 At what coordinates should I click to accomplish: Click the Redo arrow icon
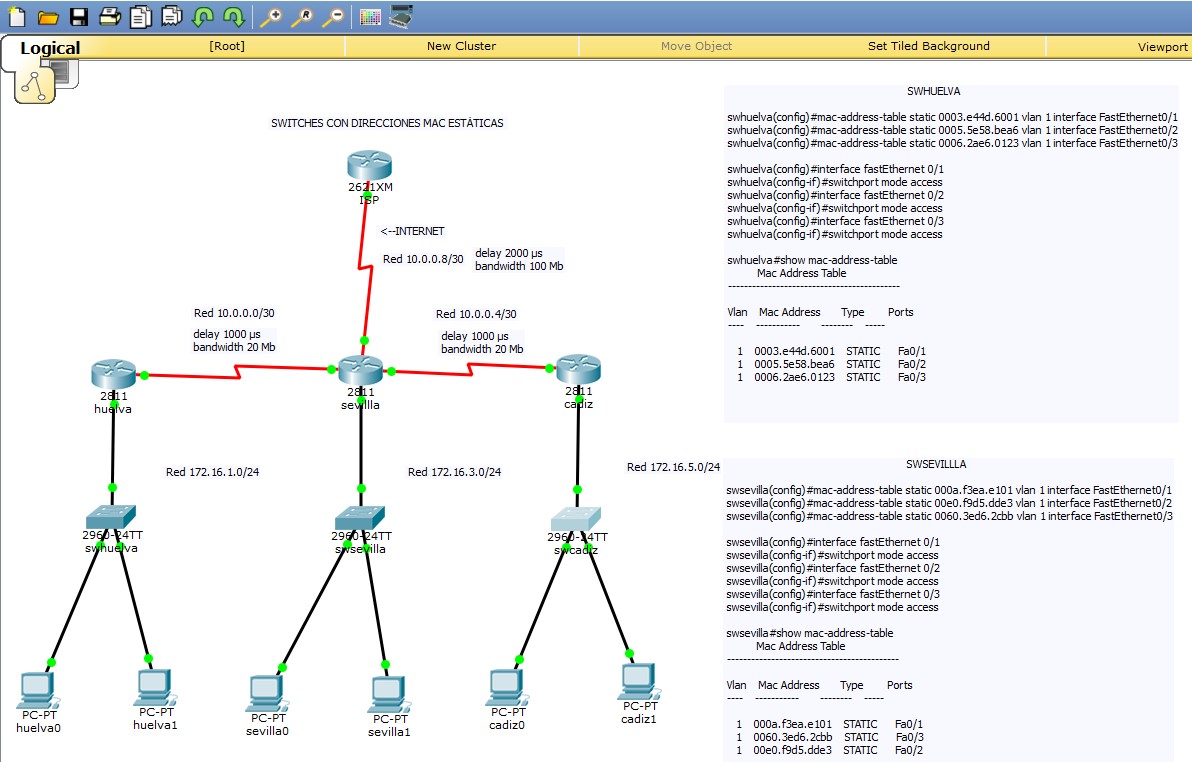click(x=232, y=16)
